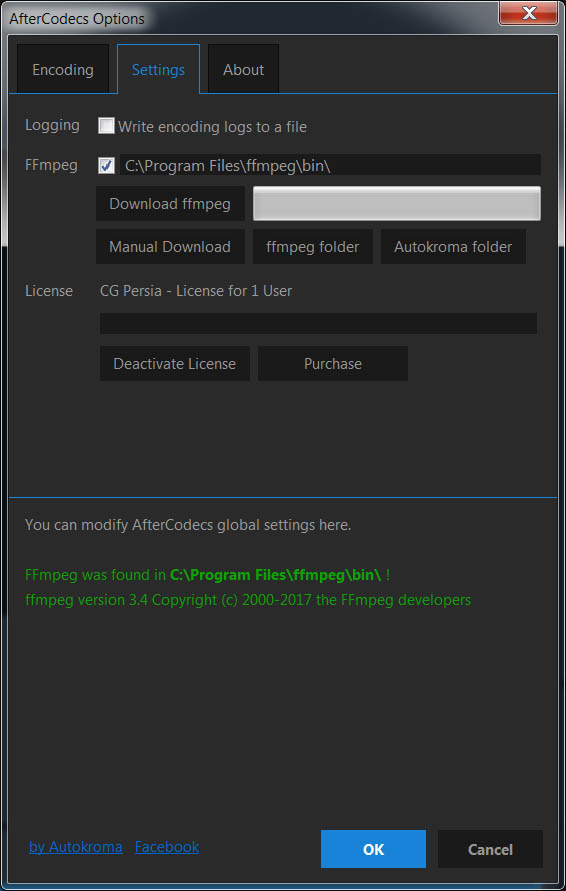Click 'You can modify AfterCodecs global settings here.'

(x=188, y=524)
